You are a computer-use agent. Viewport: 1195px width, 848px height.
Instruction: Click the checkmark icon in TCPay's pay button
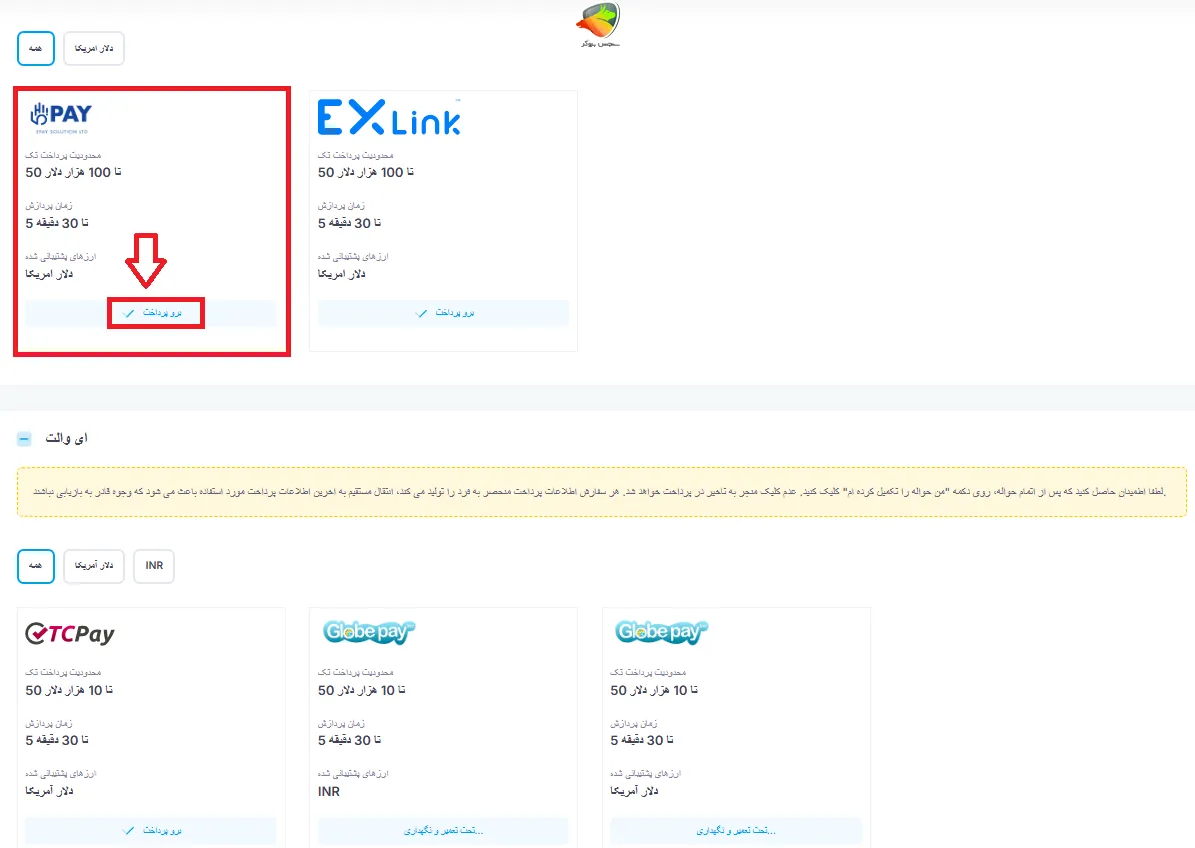128,830
